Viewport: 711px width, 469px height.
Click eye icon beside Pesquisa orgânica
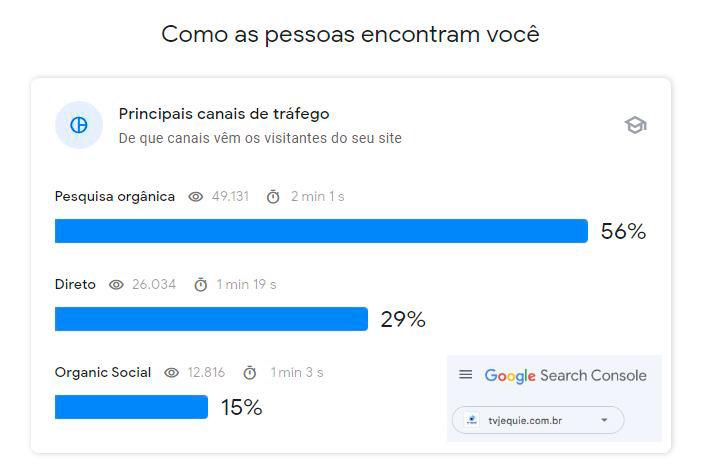click(x=196, y=197)
